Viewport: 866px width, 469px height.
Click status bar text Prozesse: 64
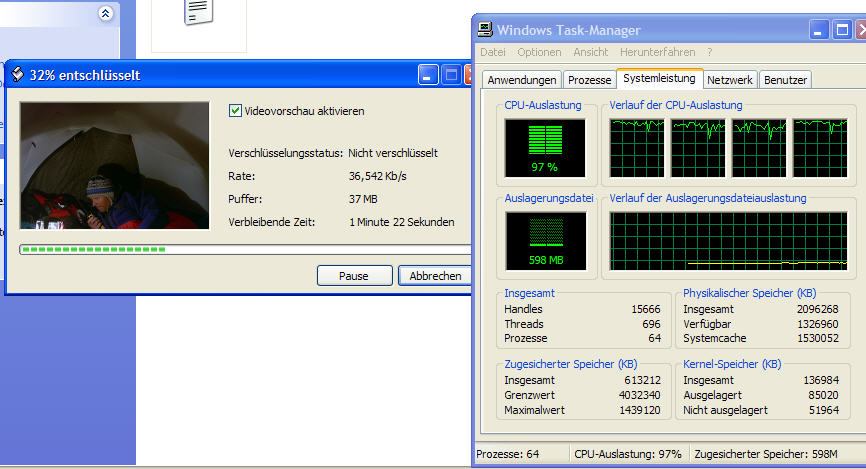(508, 454)
